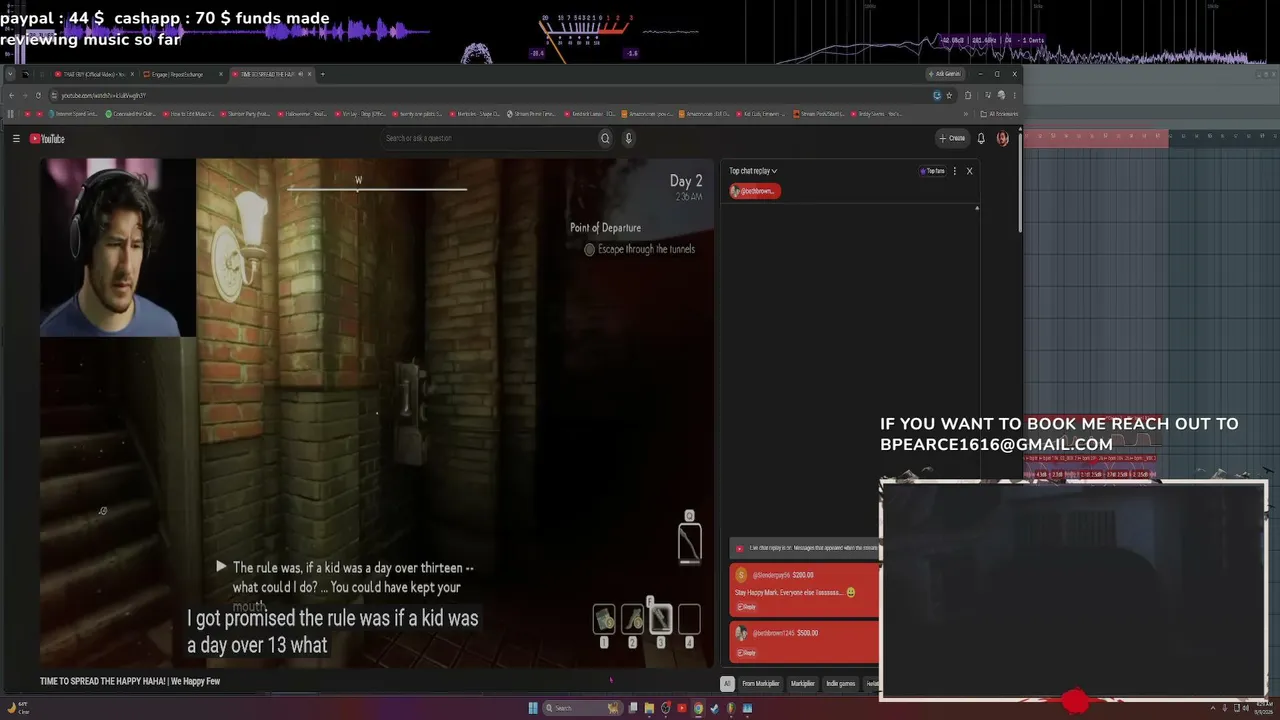Viewport: 1280px width, 720px height.
Task: Open the red YouTube taskbar app
Action: [682, 708]
